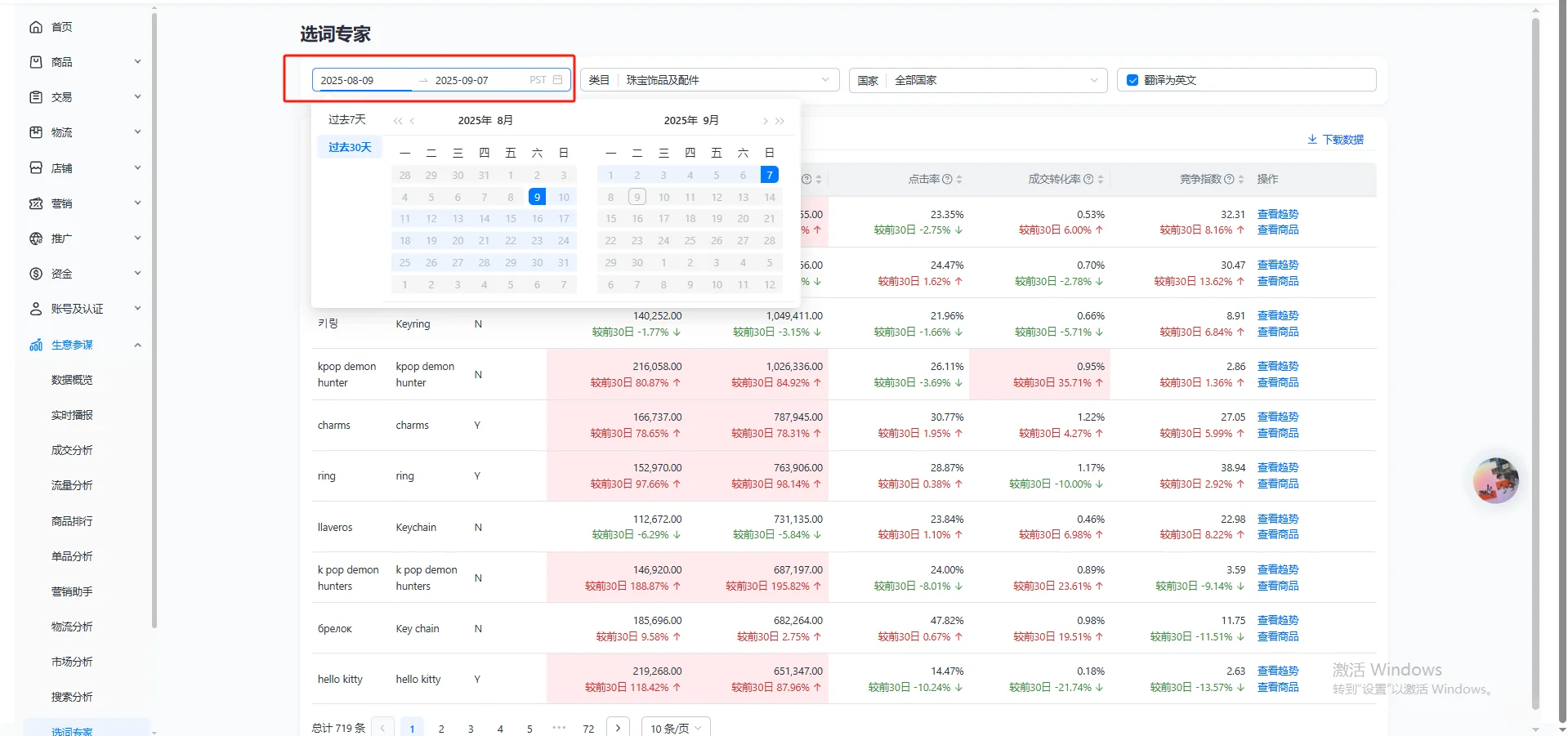This screenshot has width=1568, height=736.
Task: Enable the 翻译为英文 checkbox
Action: tap(1132, 79)
